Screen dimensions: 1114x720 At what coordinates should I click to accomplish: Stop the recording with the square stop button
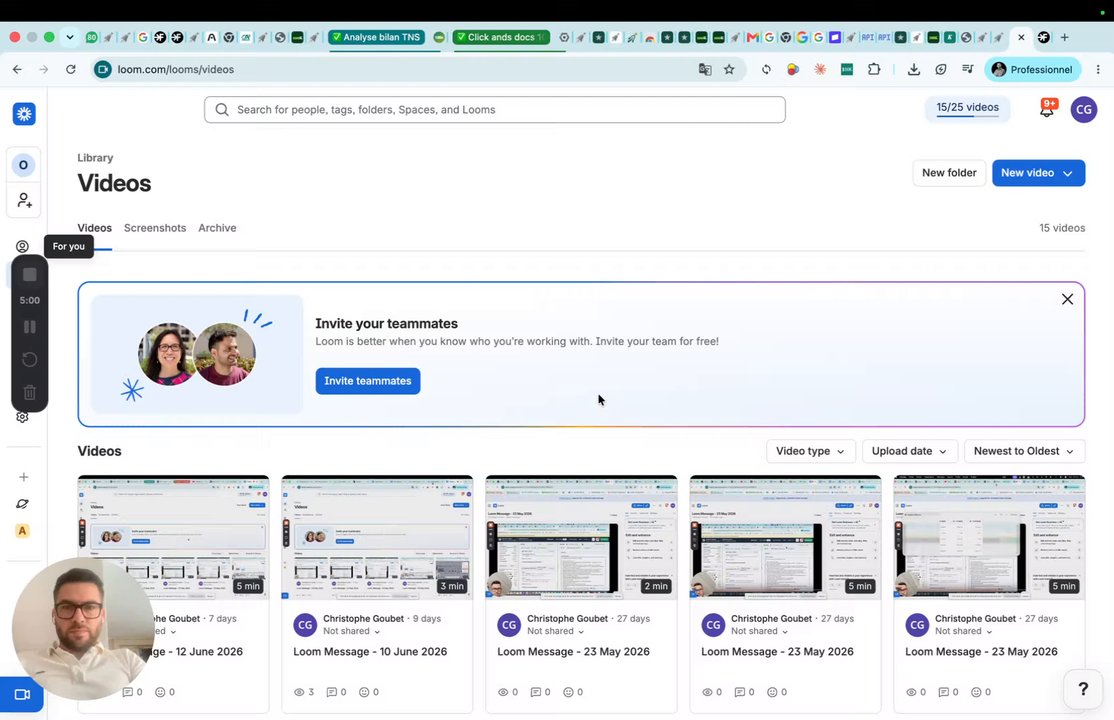coord(30,274)
